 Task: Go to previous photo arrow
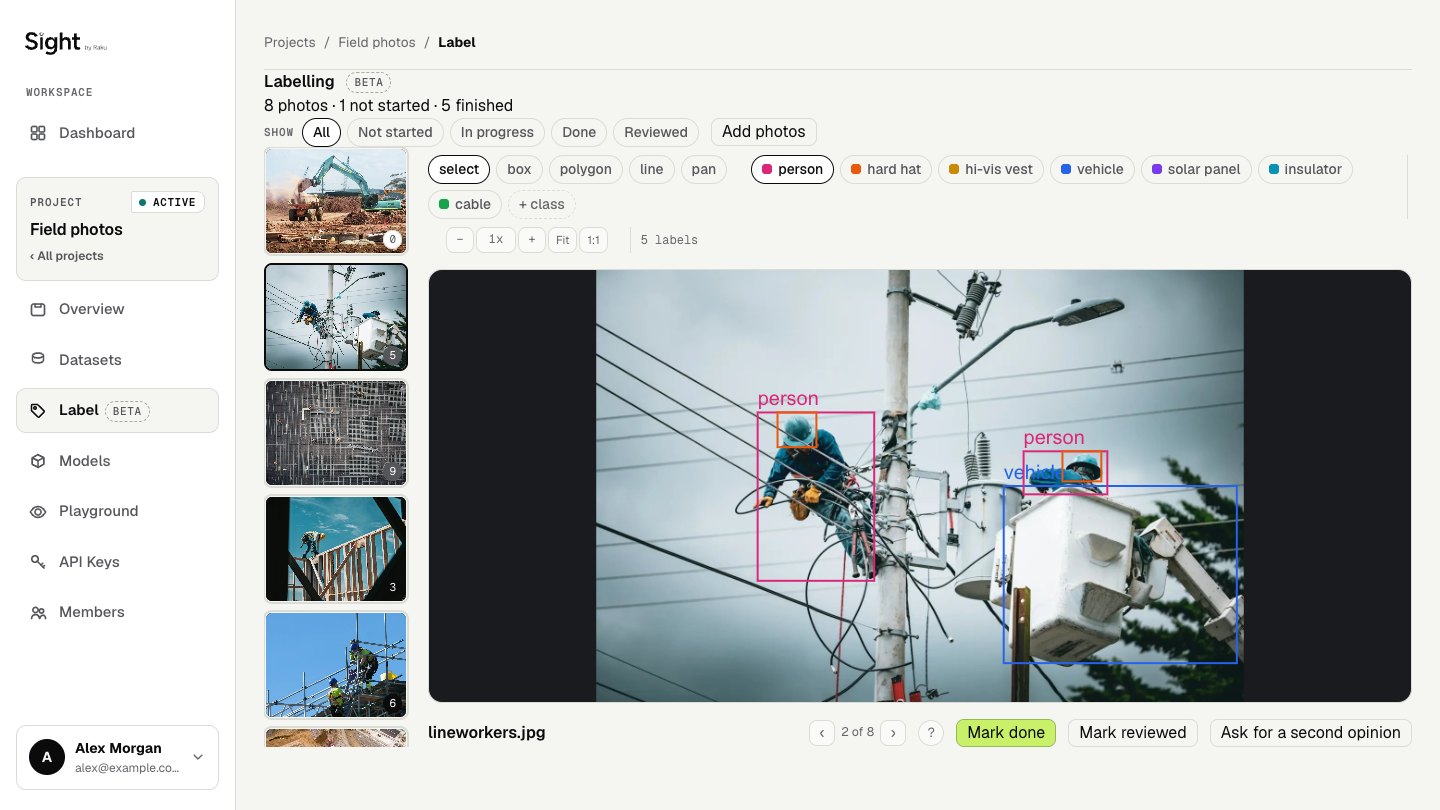[822, 733]
